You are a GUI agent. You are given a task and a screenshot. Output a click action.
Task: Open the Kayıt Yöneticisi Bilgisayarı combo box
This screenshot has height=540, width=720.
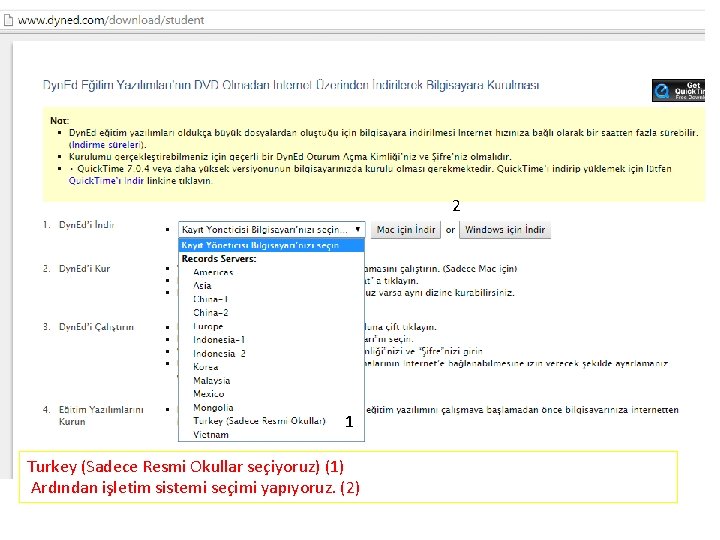pyautogui.click(x=271, y=229)
